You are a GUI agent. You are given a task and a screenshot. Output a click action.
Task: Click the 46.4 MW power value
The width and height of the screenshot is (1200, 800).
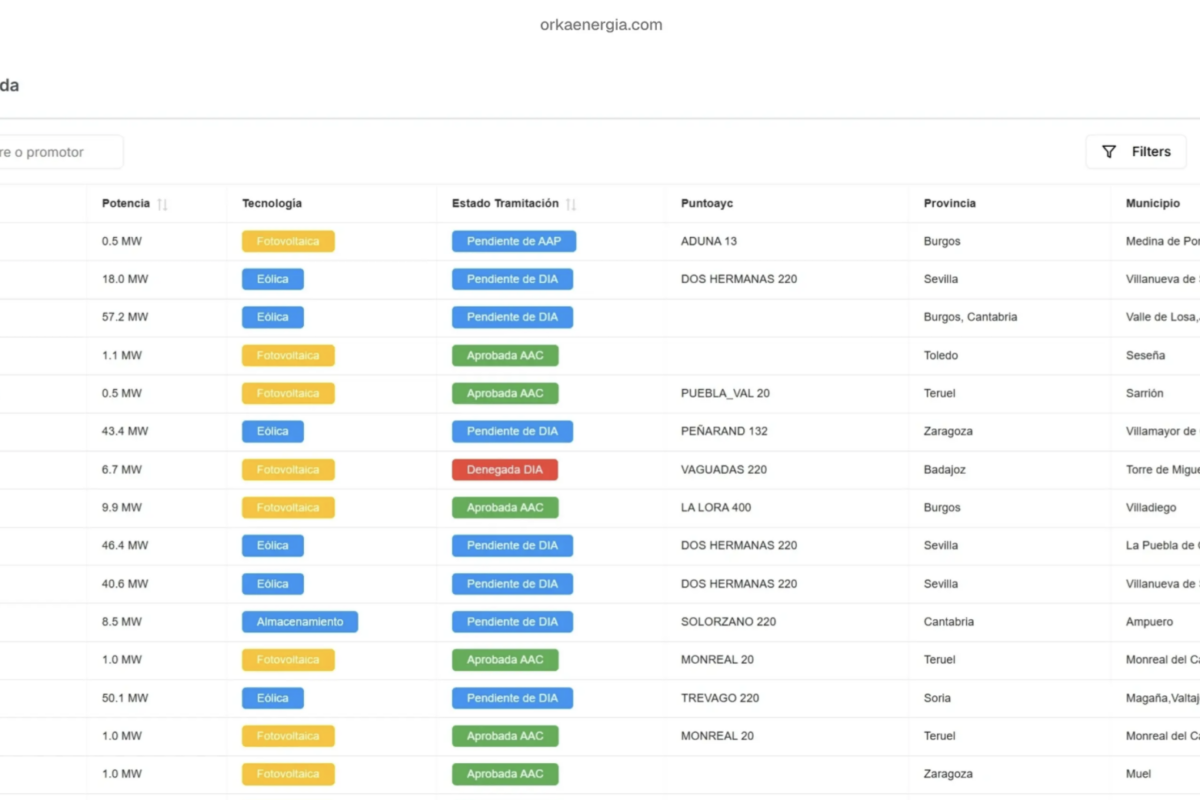(x=125, y=545)
